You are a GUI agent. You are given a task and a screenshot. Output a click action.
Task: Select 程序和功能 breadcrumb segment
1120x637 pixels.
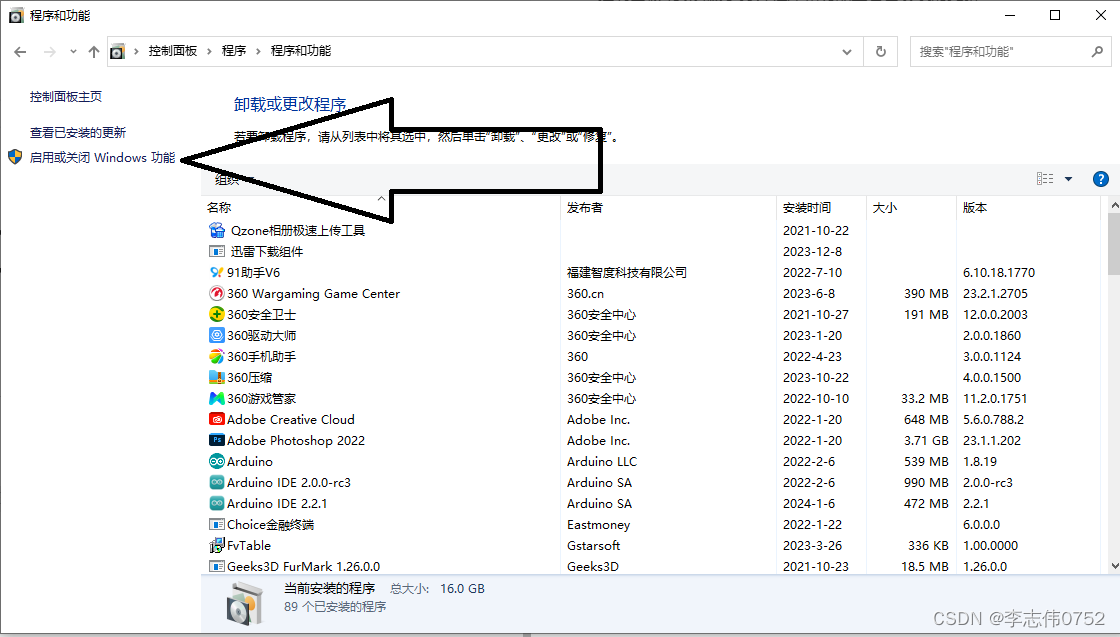301,51
